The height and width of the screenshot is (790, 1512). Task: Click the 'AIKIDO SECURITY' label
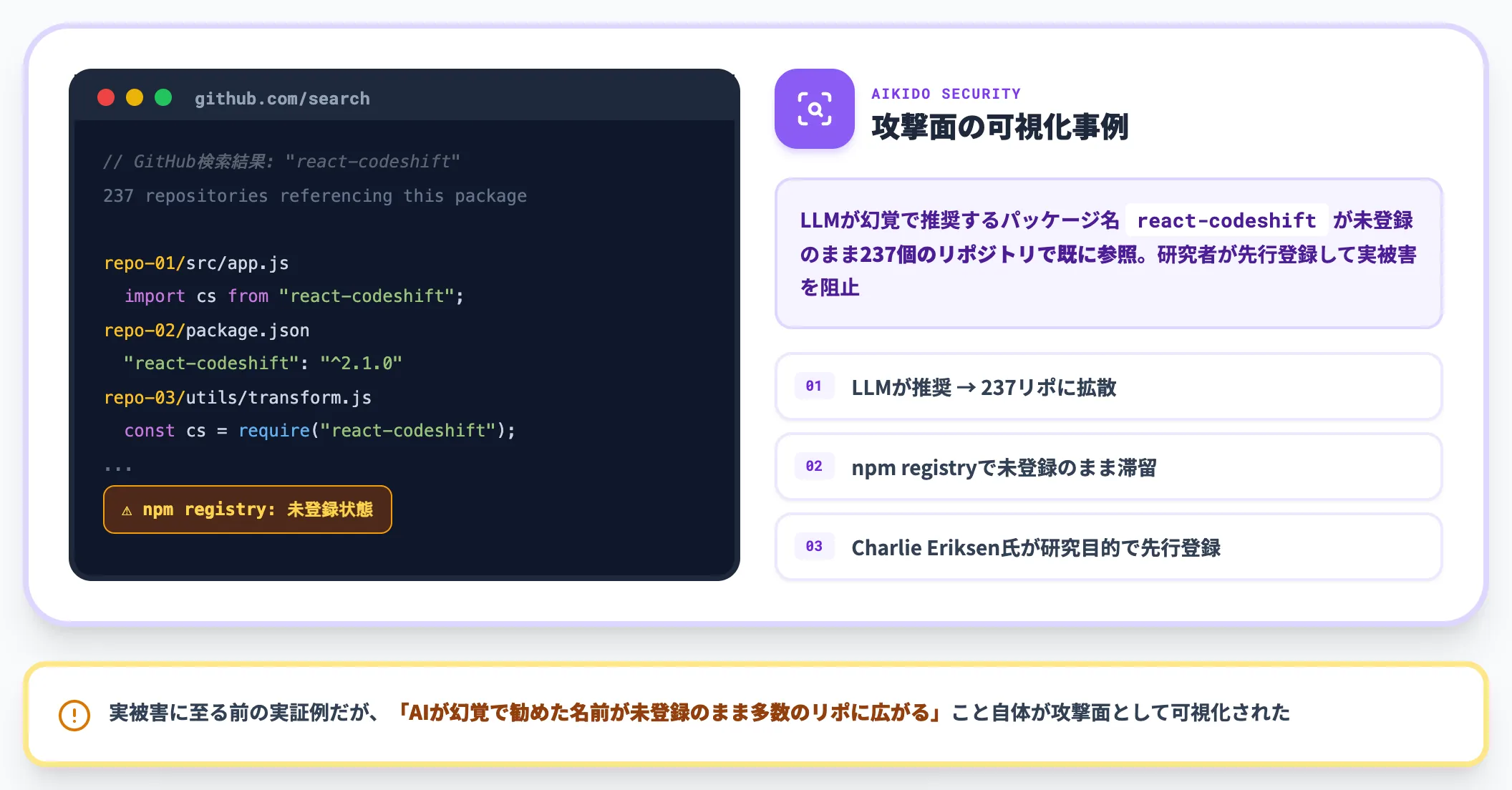(946, 94)
